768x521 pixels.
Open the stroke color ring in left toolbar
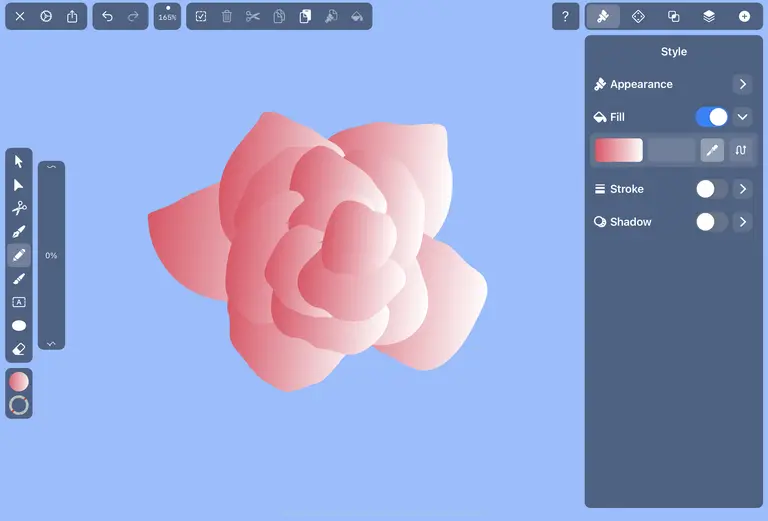pyautogui.click(x=19, y=405)
